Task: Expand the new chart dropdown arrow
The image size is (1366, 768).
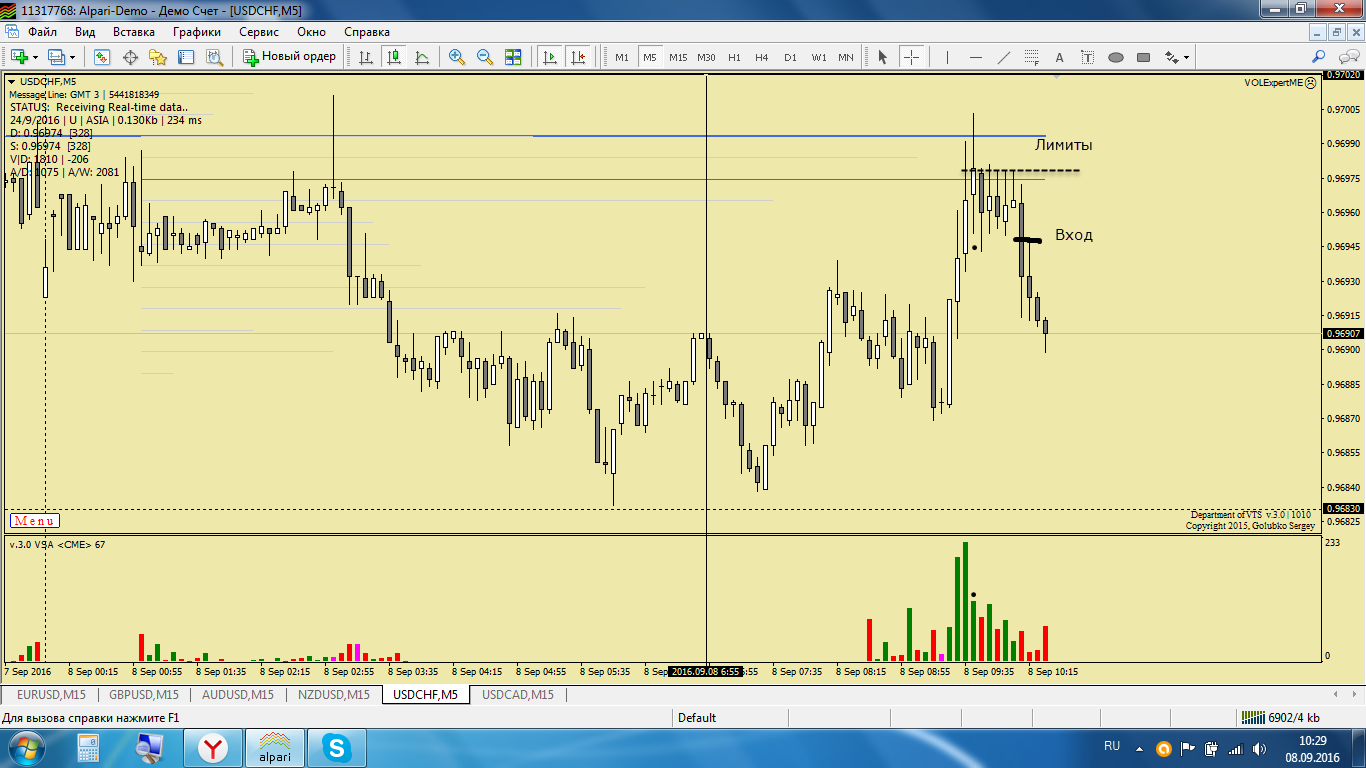Action: coord(37,57)
